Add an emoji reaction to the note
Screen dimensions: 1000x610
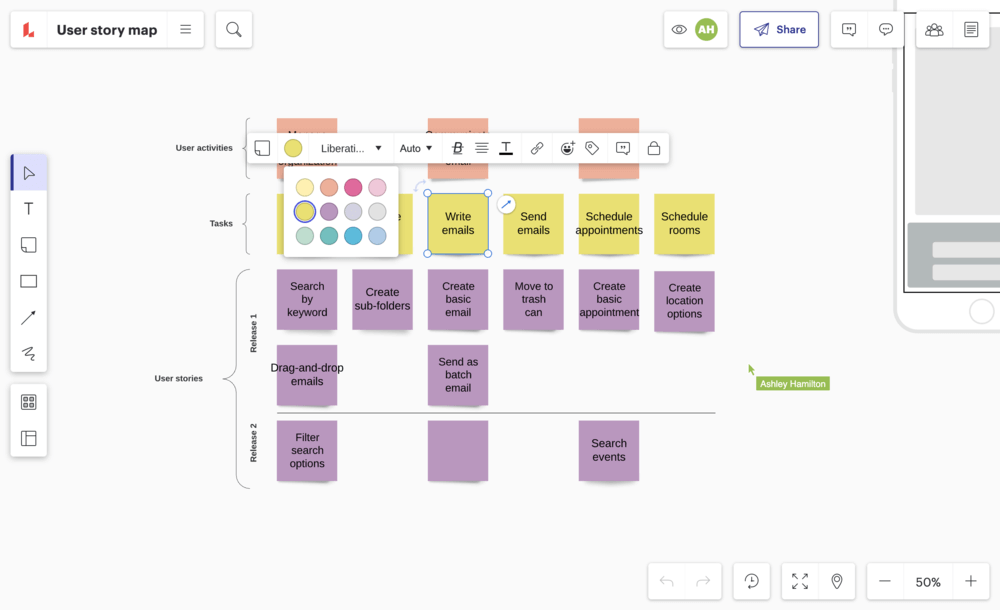click(x=567, y=148)
